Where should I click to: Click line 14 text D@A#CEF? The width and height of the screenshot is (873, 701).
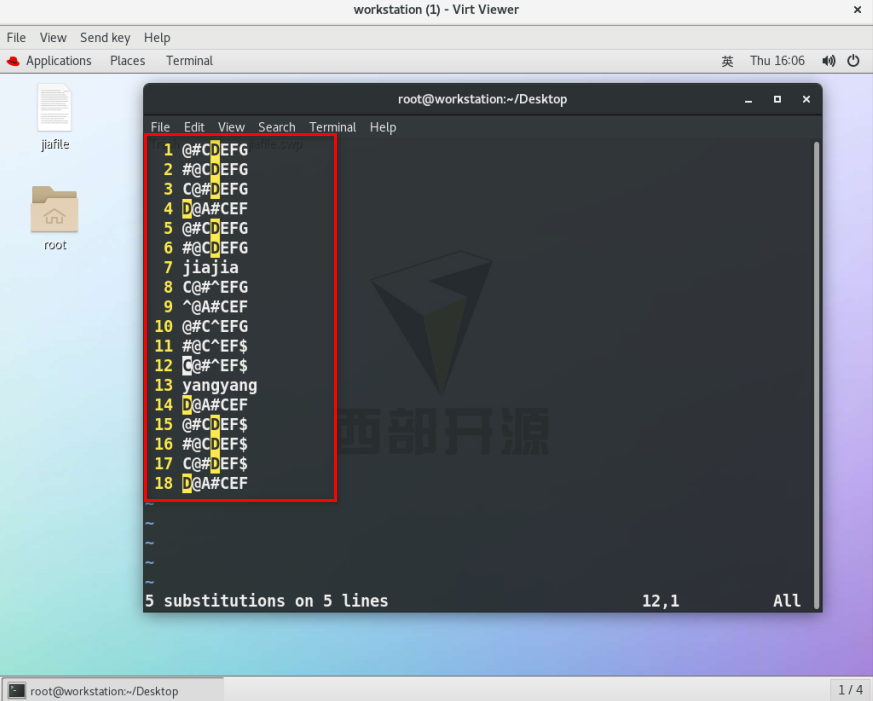[x=215, y=405]
